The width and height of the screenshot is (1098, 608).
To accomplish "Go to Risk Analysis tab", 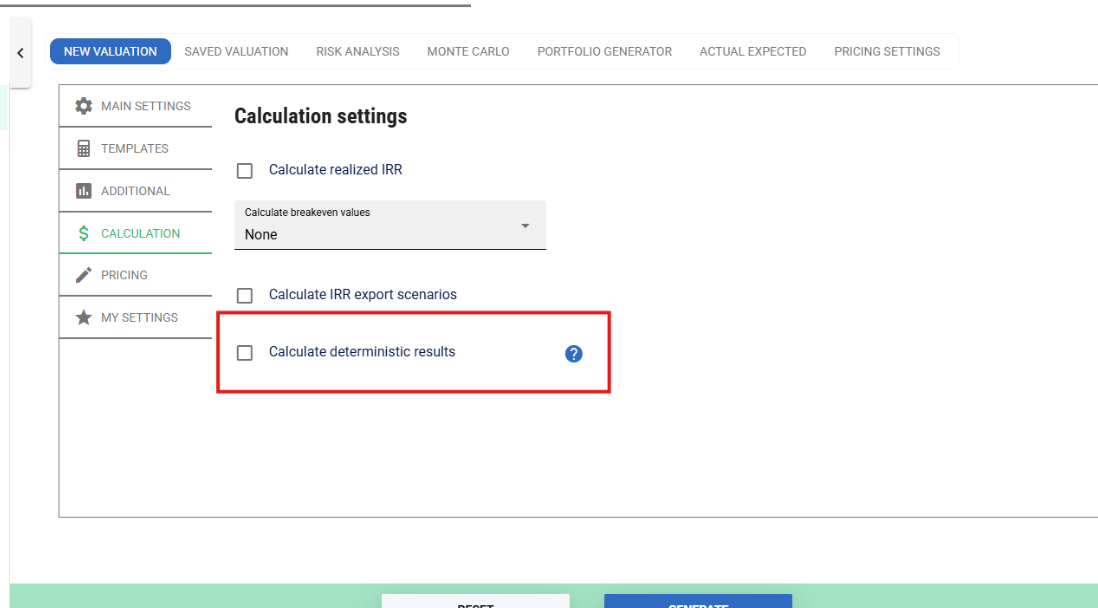I will click(357, 52).
